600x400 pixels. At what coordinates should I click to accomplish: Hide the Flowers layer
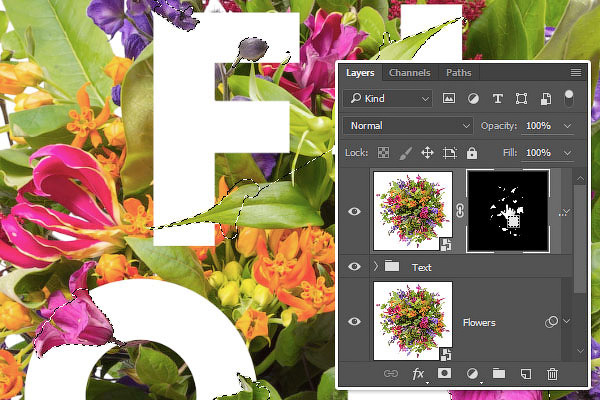pyautogui.click(x=354, y=322)
